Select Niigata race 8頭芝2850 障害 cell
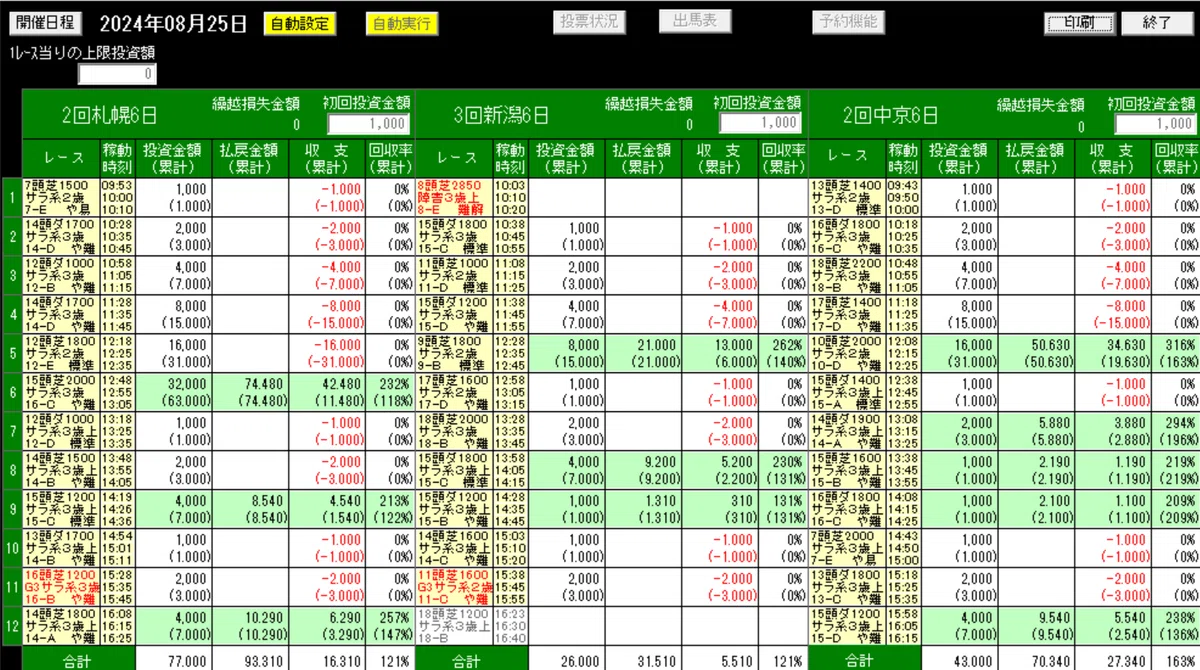The height and width of the screenshot is (670, 1200). click(x=453, y=198)
